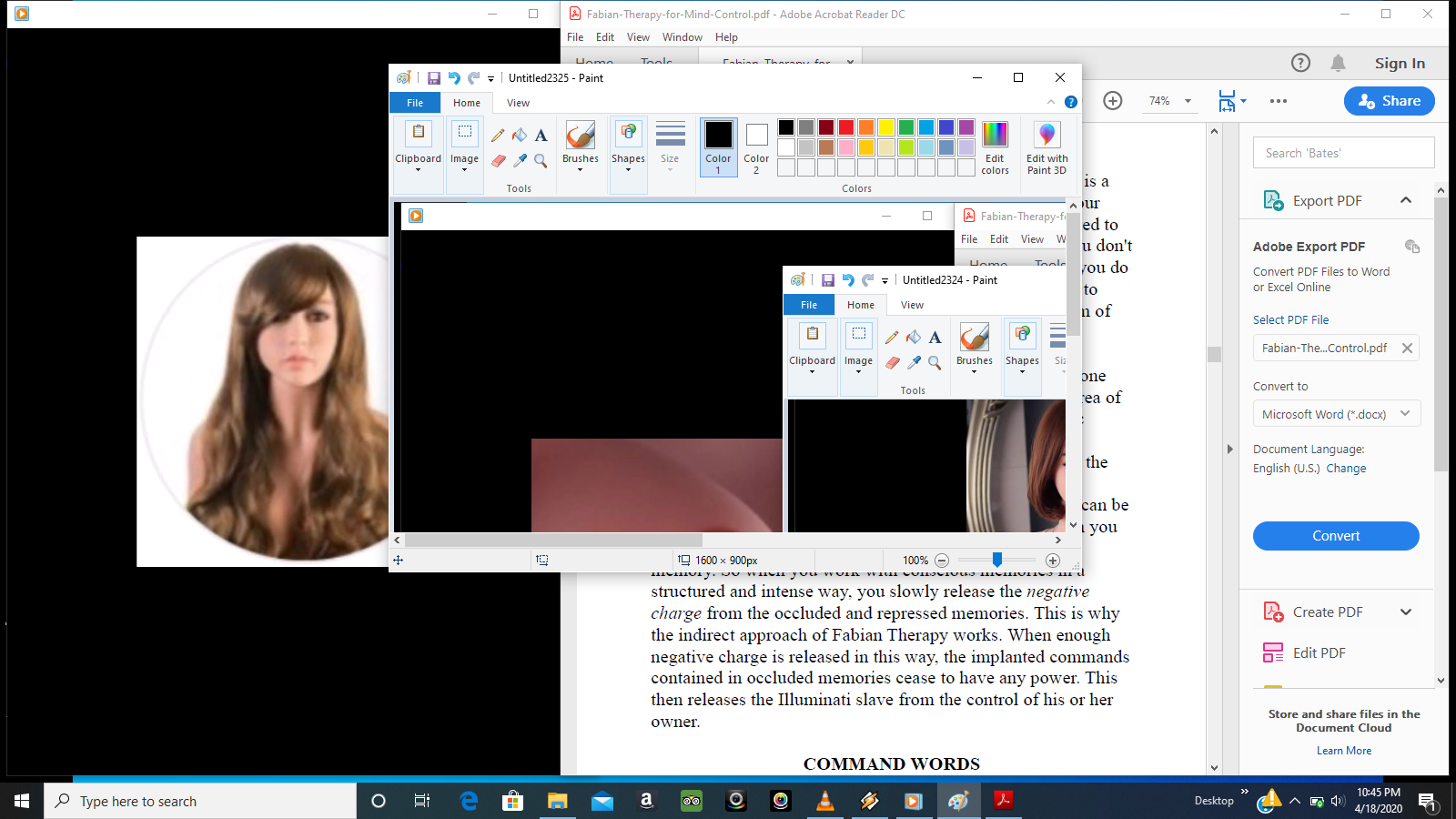1456x819 pixels.
Task: Open Acrobat notifications bell
Action: click(x=1338, y=63)
